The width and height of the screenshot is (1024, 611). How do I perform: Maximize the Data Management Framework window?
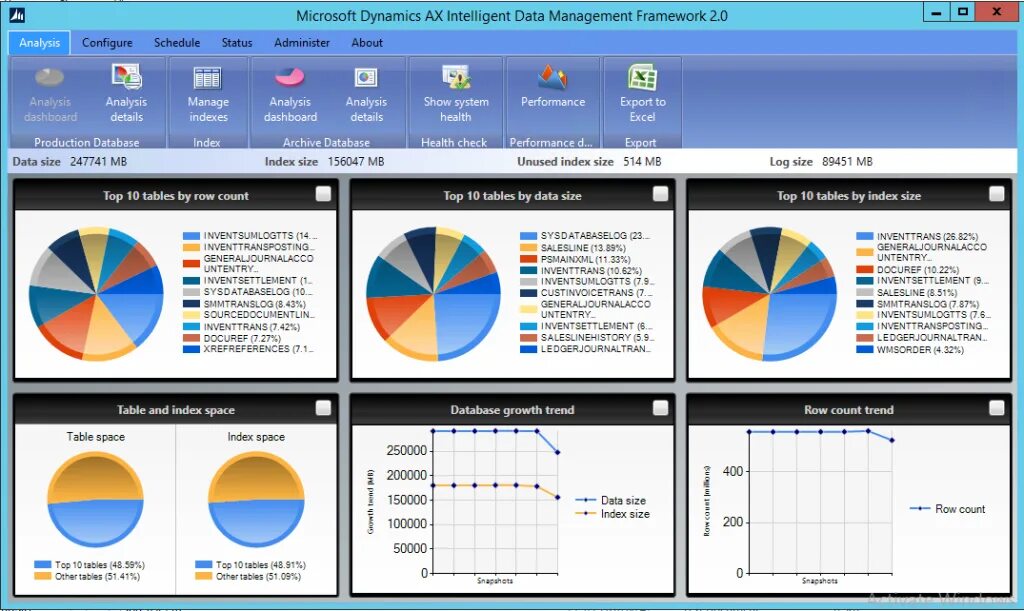pyautogui.click(x=962, y=12)
